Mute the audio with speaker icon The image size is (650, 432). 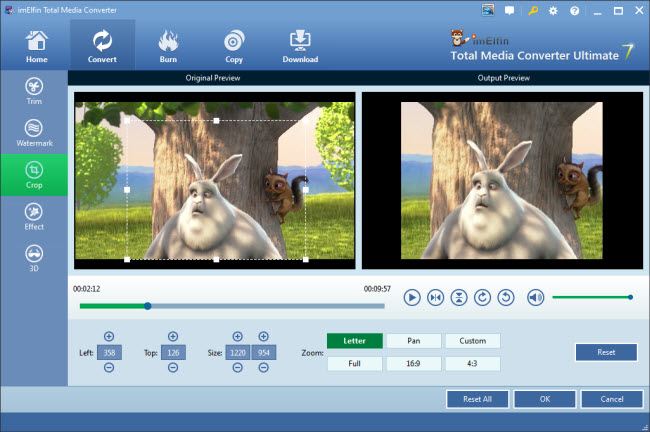click(x=535, y=297)
